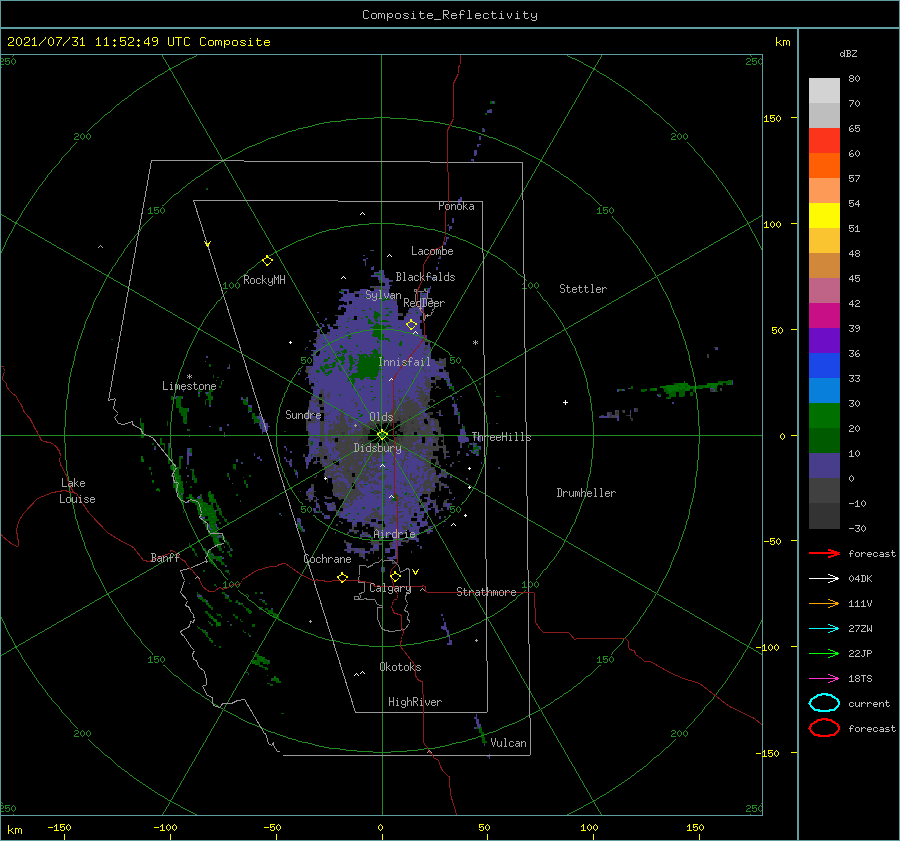Click the white 04DK arrow icon
The width and height of the screenshot is (900, 841).
point(824,579)
